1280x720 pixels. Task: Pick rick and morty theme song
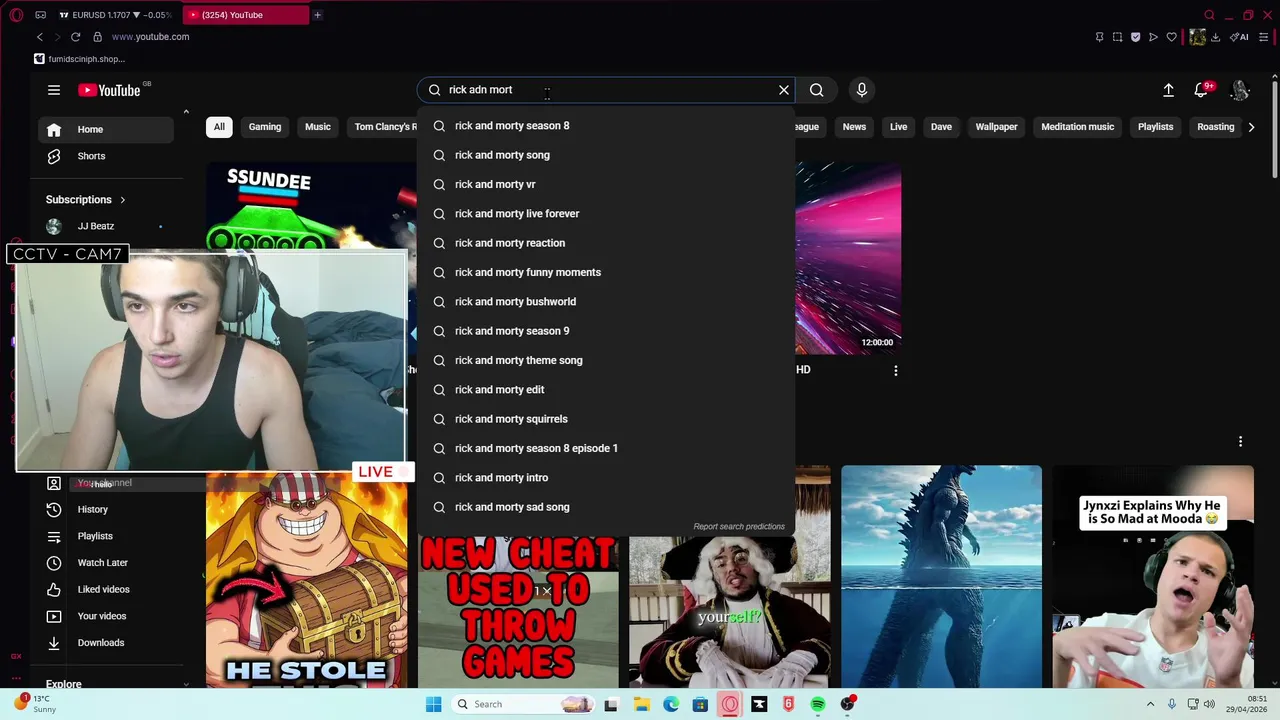coord(606,360)
